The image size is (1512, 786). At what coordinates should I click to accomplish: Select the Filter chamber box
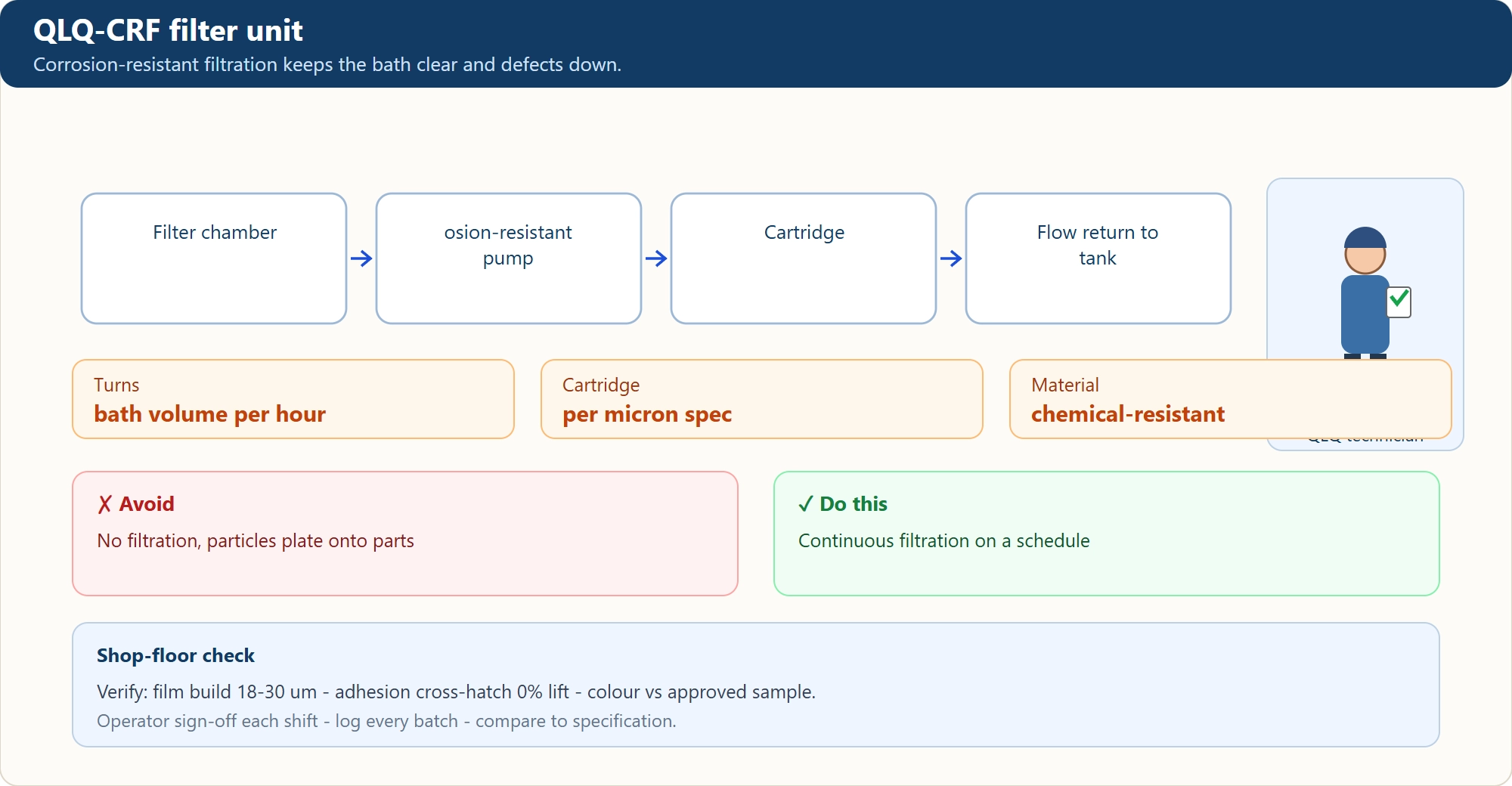pyautogui.click(x=214, y=258)
